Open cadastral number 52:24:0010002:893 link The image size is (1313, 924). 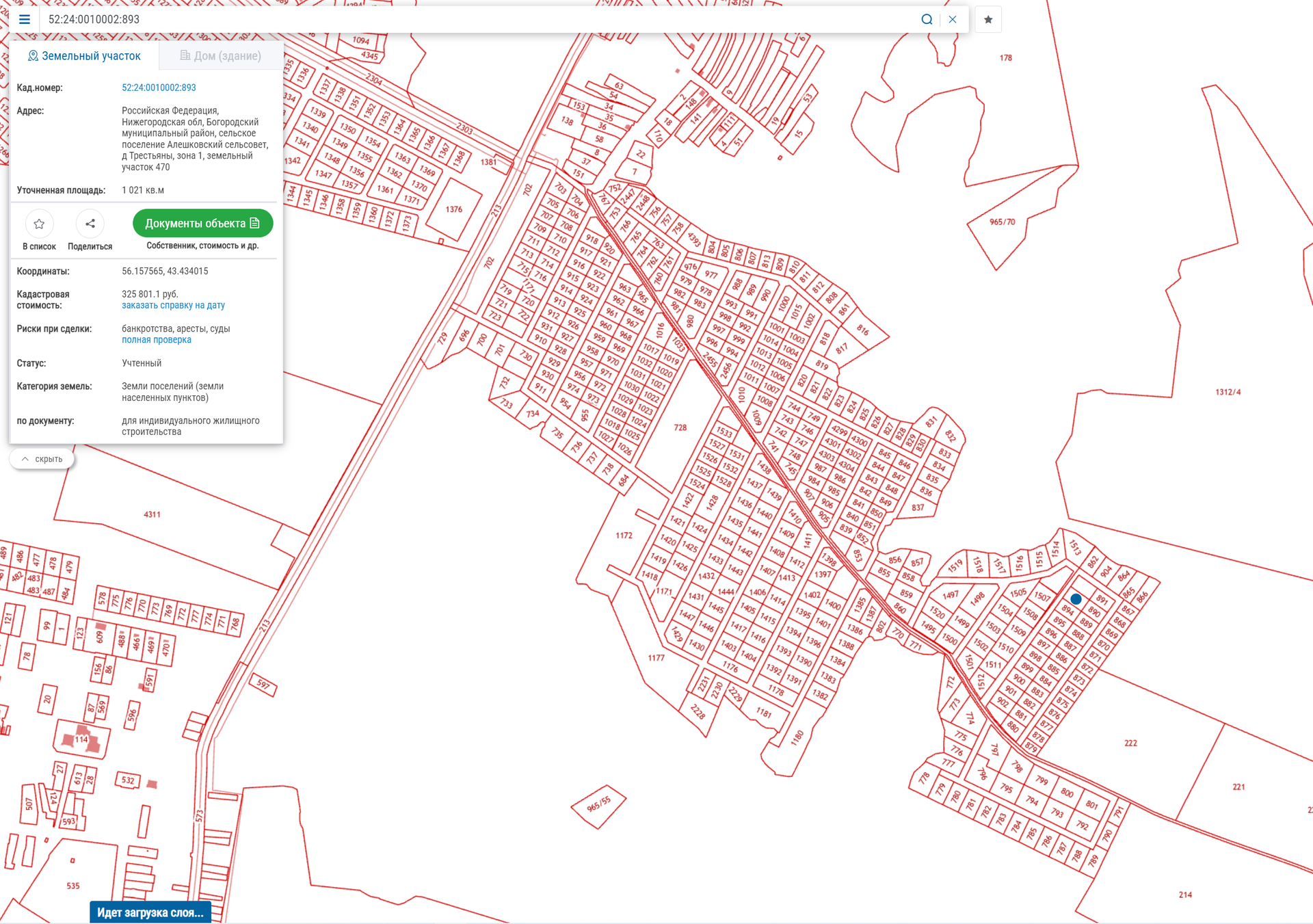[x=159, y=88]
